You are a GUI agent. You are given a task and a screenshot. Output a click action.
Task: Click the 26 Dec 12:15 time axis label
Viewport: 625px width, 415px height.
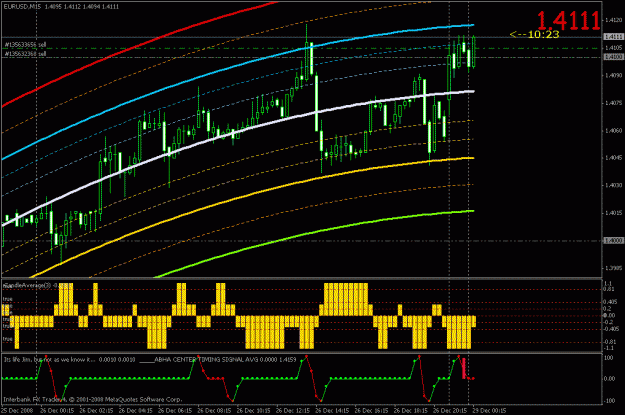click(293, 410)
